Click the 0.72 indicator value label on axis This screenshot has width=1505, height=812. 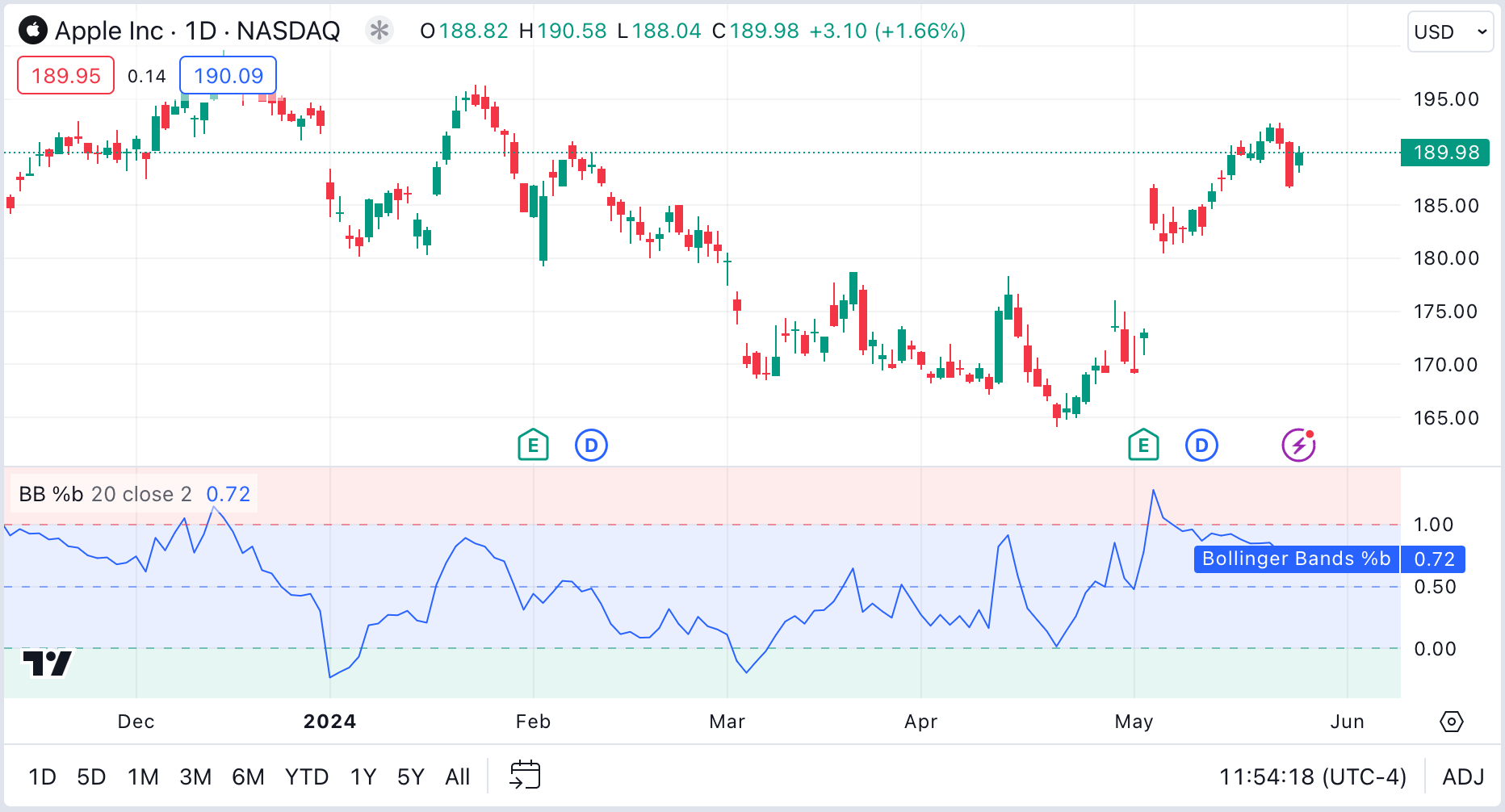point(1434,559)
